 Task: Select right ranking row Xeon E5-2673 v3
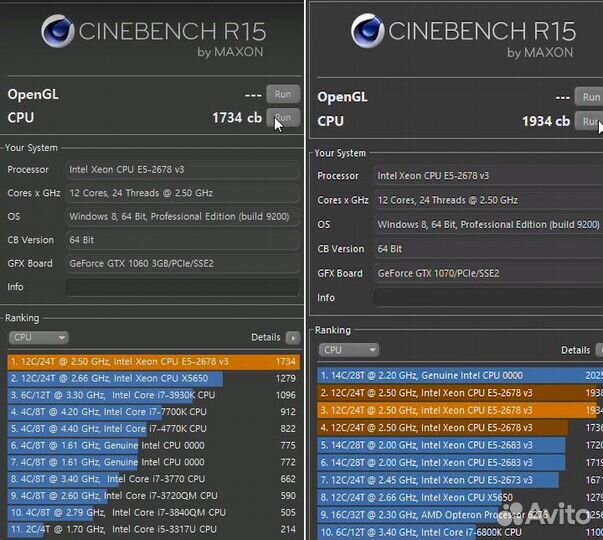tap(460, 480)
